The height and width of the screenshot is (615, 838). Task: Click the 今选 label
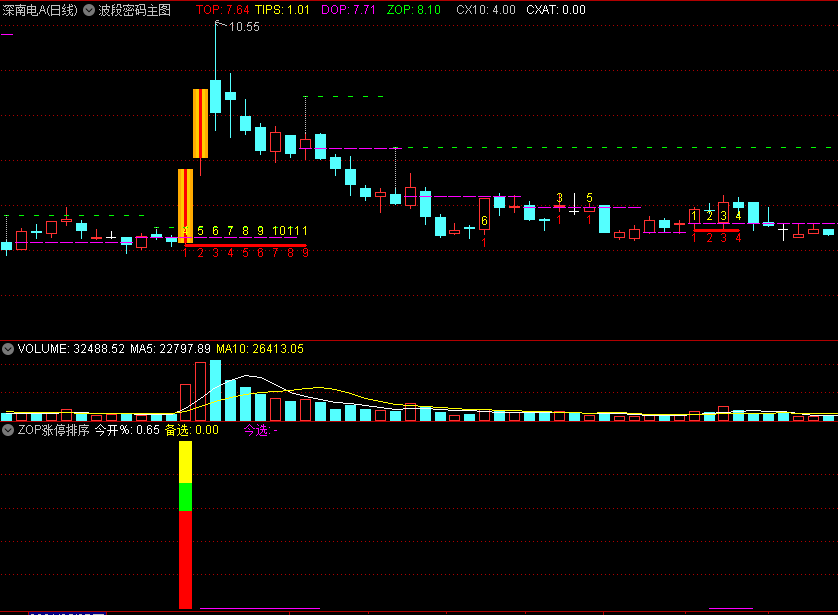(260, 430)
